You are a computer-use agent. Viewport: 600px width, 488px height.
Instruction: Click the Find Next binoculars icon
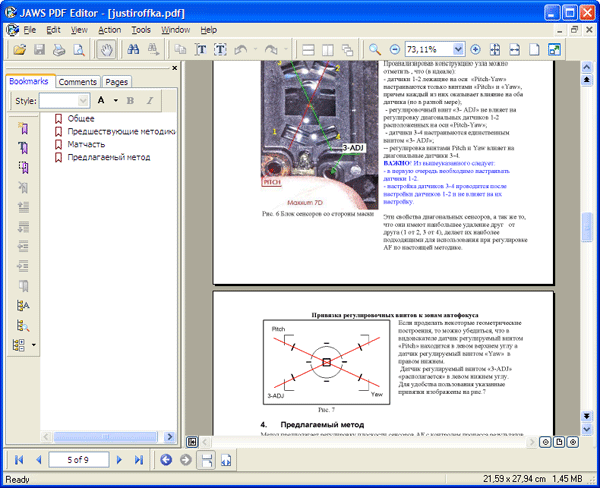pos(153,49)
